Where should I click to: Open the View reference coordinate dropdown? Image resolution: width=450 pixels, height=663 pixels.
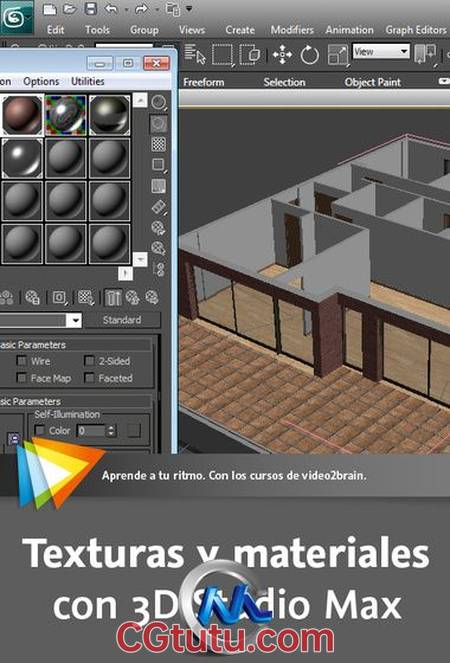point(381,52)
